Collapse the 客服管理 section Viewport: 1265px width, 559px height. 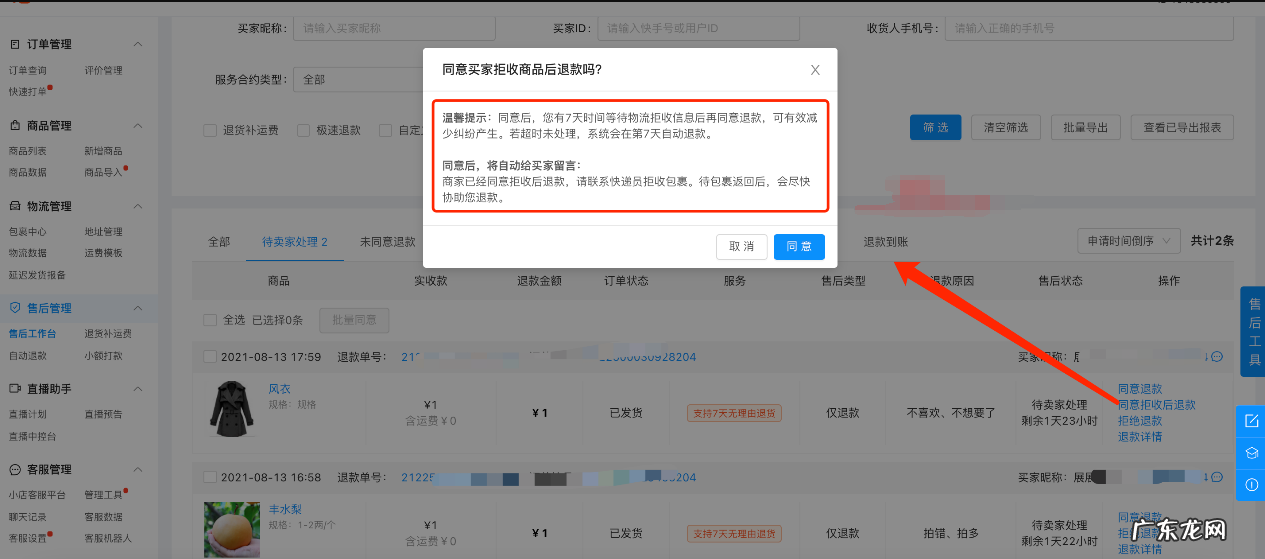click(x=138, y=469)
